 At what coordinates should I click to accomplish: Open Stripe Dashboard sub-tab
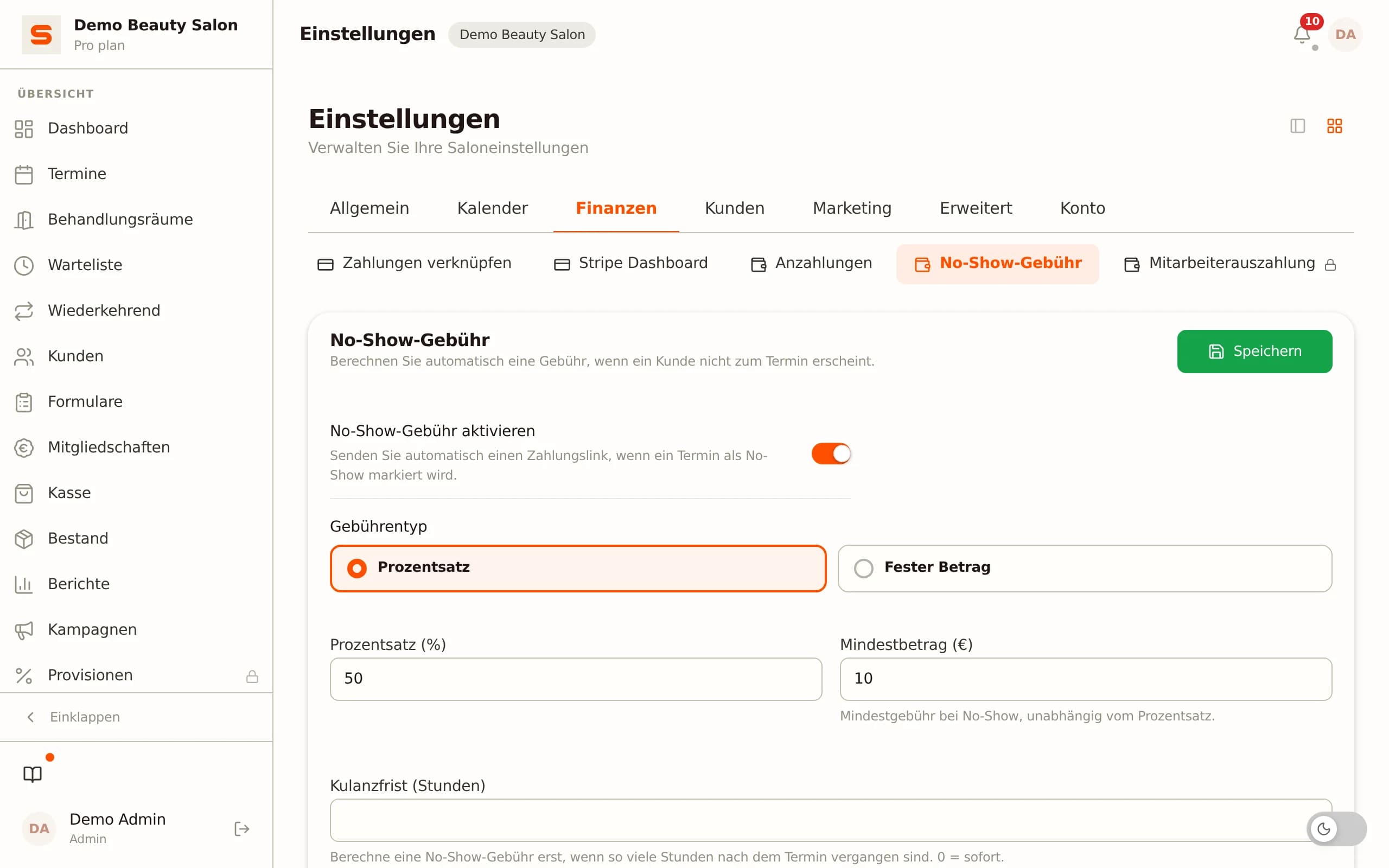point(630,264)
